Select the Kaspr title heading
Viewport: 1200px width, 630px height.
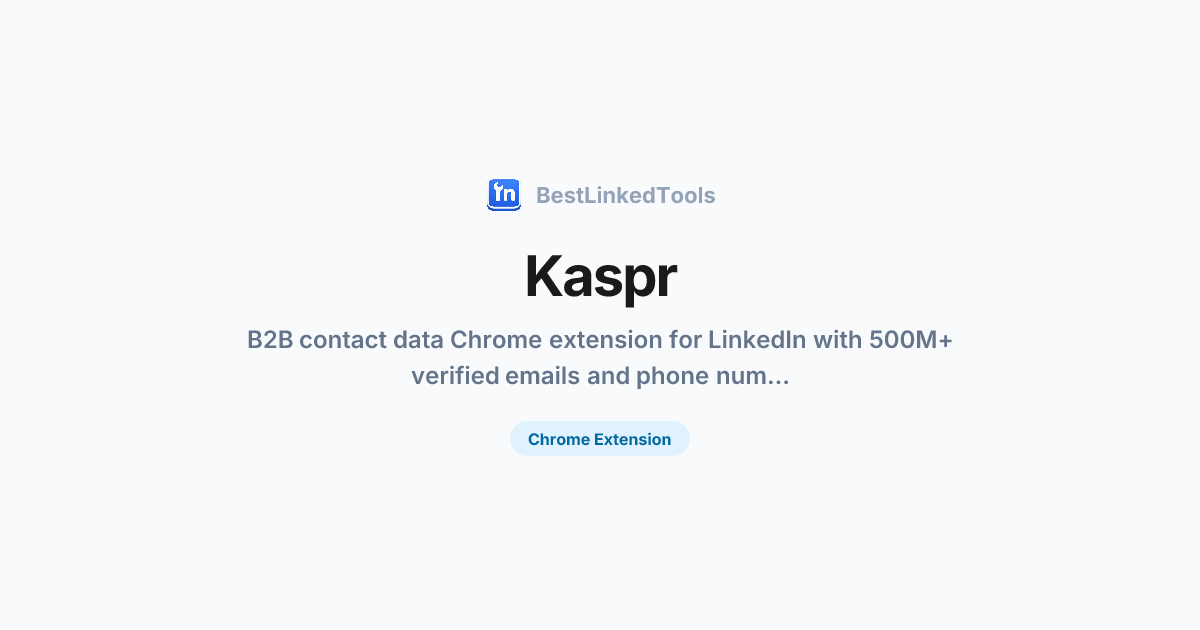600,277
